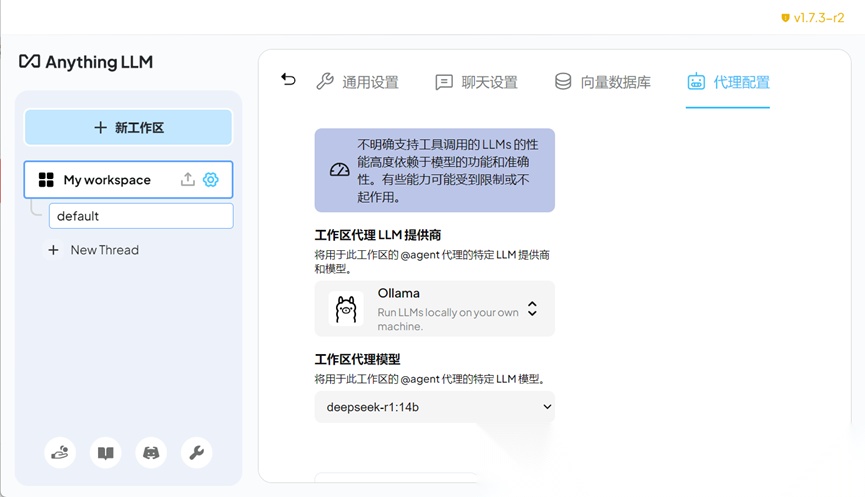The image size is (865, 497).
Task: Click the plus icon before New Thread
Action: (x=54, y=250)
